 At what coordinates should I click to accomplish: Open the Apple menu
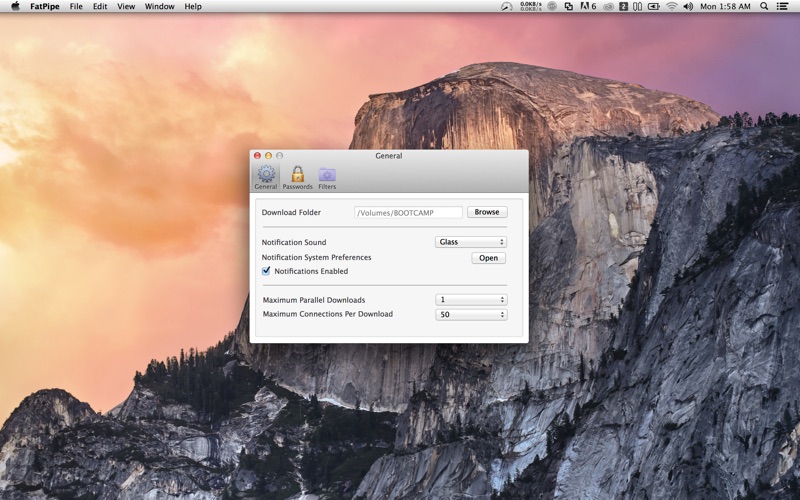15,6
